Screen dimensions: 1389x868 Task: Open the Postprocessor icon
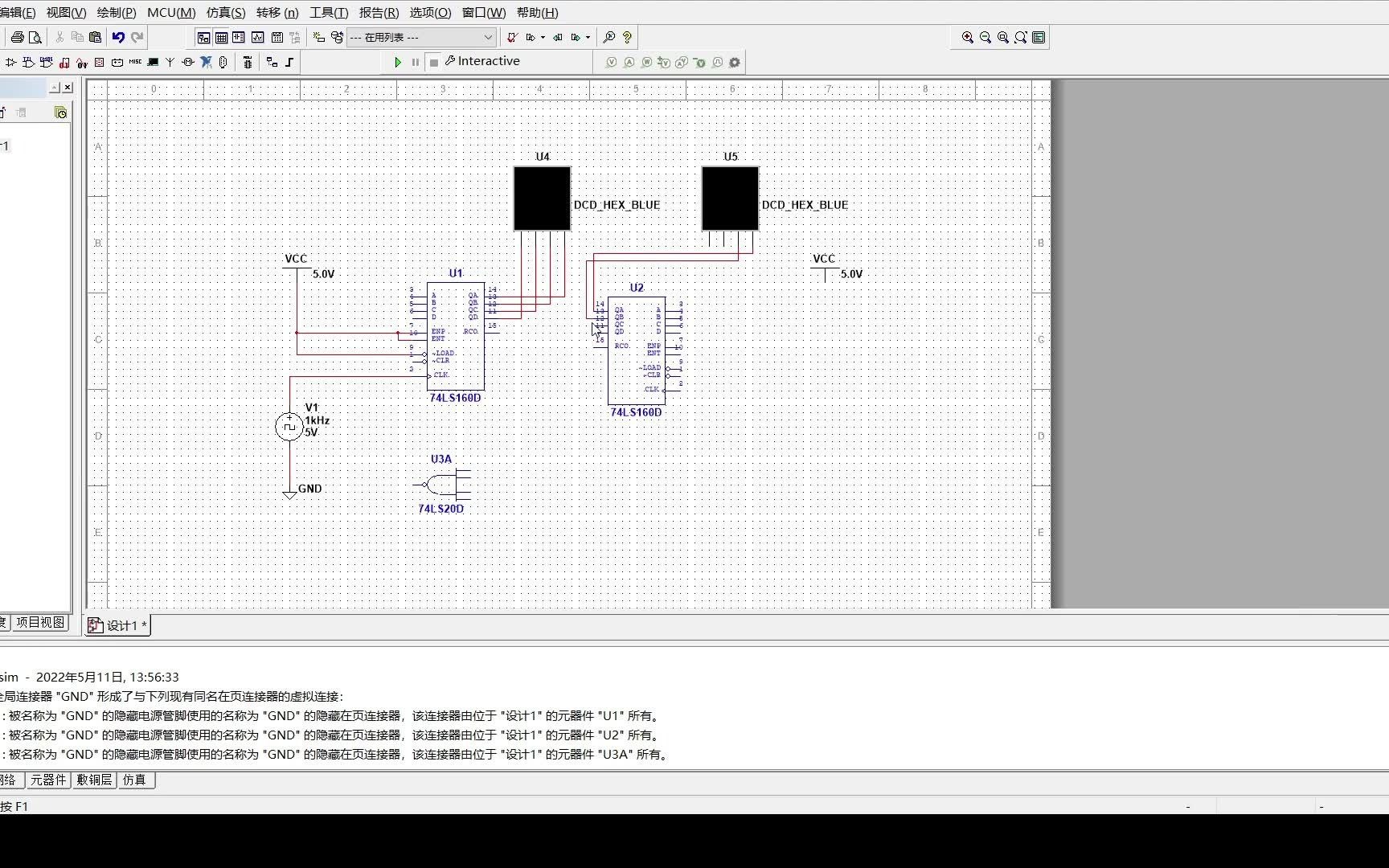pyautogui.click(x=277, y=37)
